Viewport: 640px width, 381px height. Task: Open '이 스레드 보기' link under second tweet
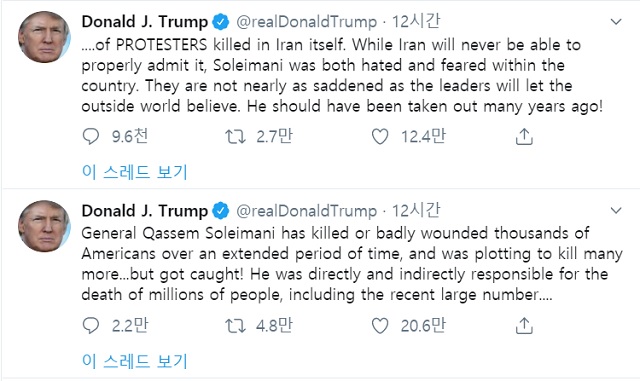pyautogui.click(x=135, y=361)
